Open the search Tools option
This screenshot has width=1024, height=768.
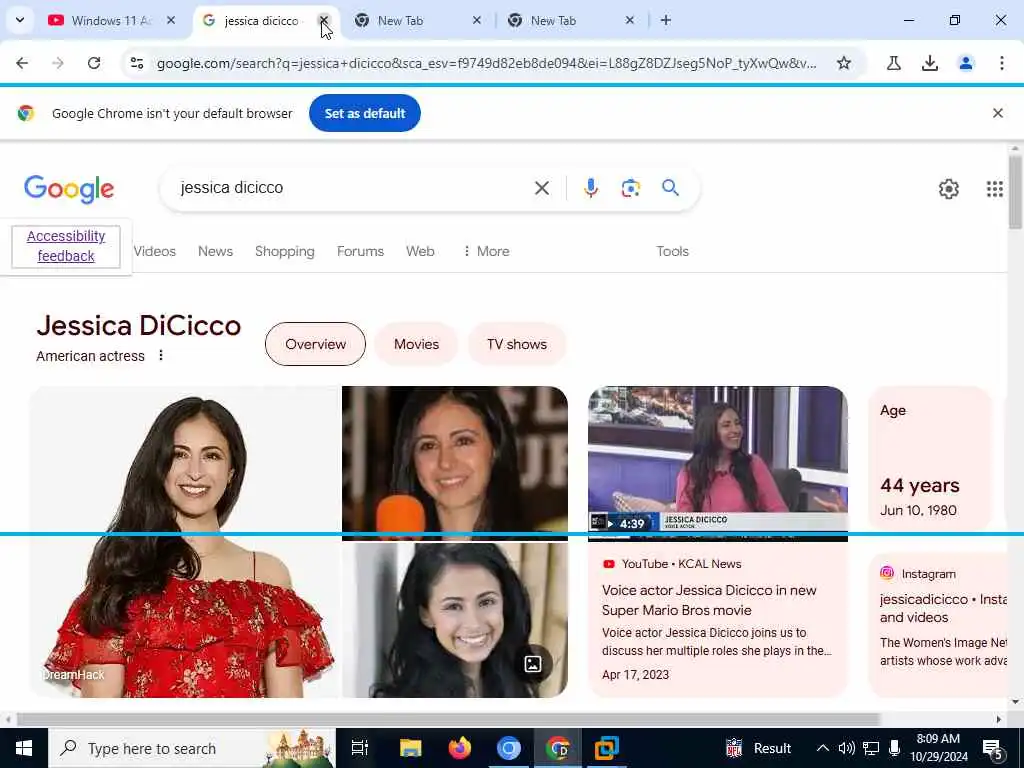tap(673, 251)
